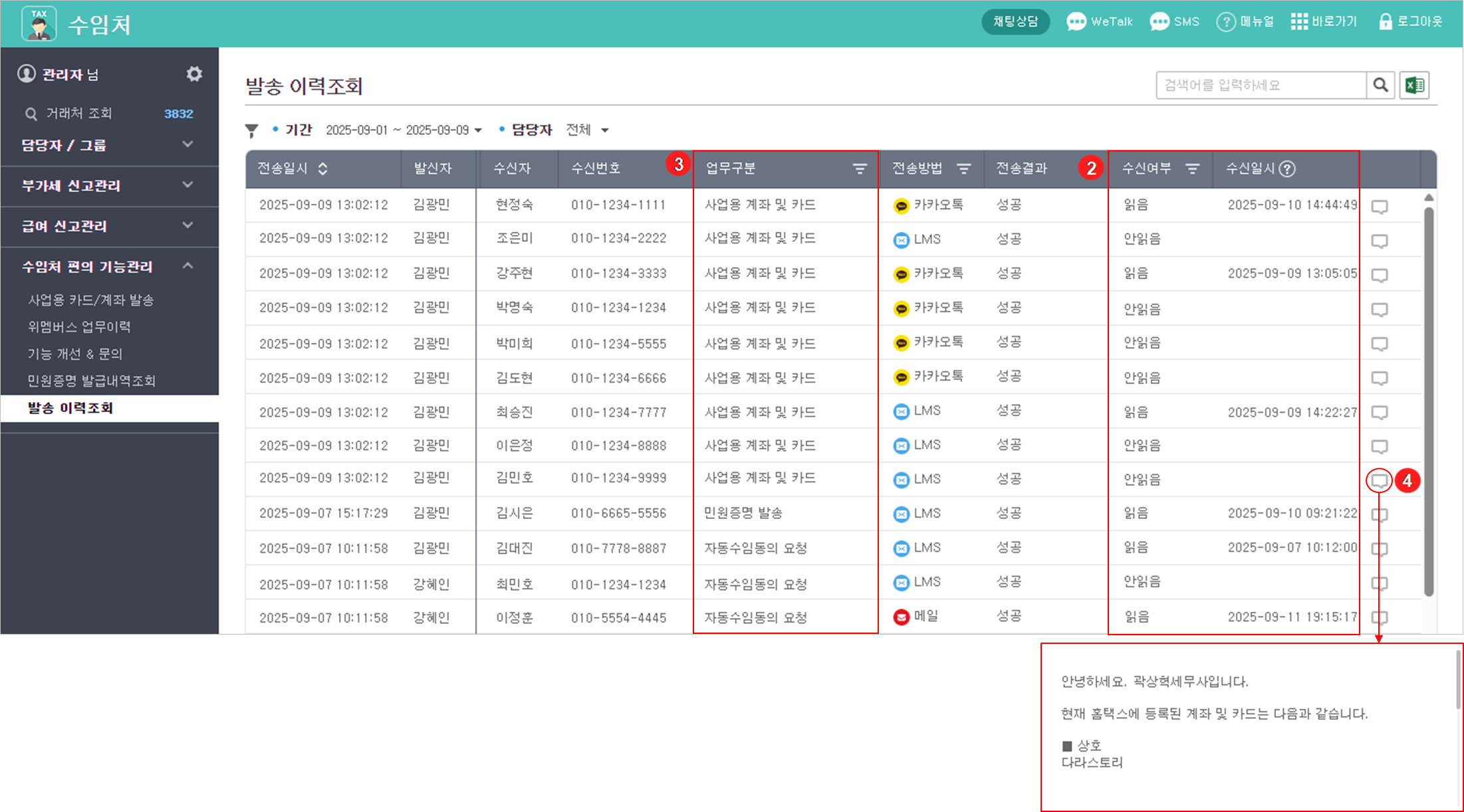This screenshot has height=812, width=1464.
Task: View message for 김대진 row
Action: point(1380,550)
